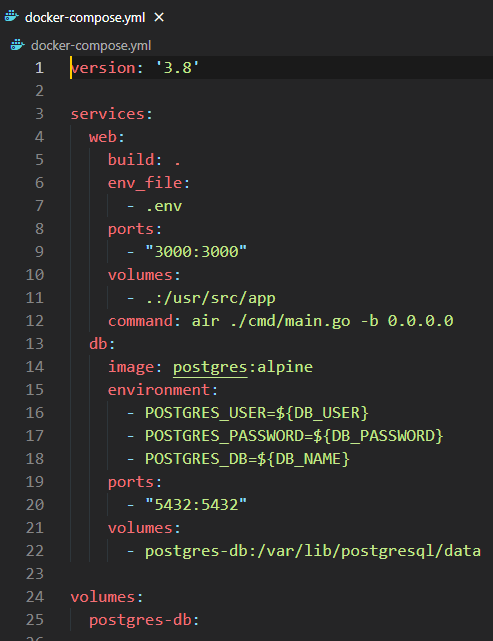
Task: Click the "db:" service key
Action: coord(102,344)
